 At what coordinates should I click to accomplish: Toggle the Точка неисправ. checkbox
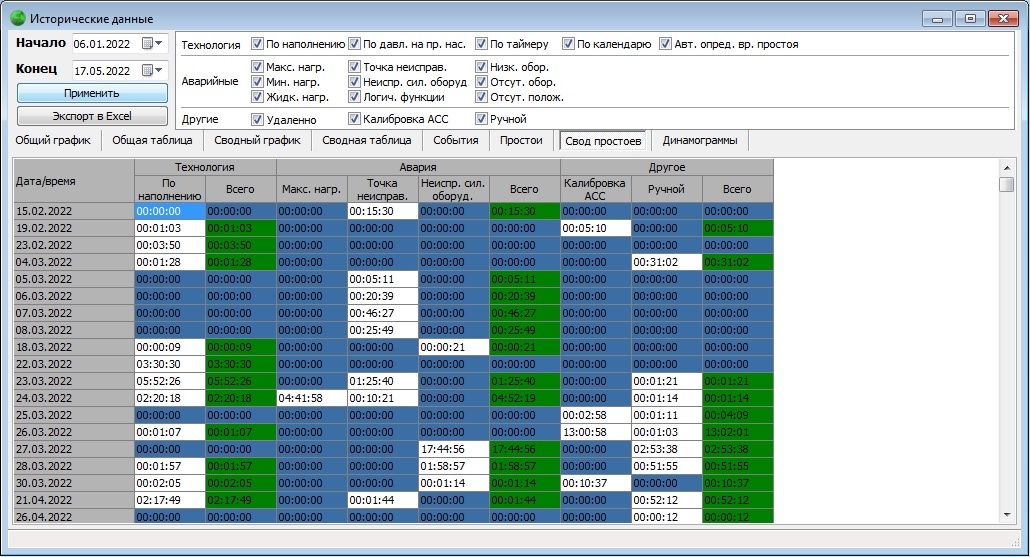354,66
